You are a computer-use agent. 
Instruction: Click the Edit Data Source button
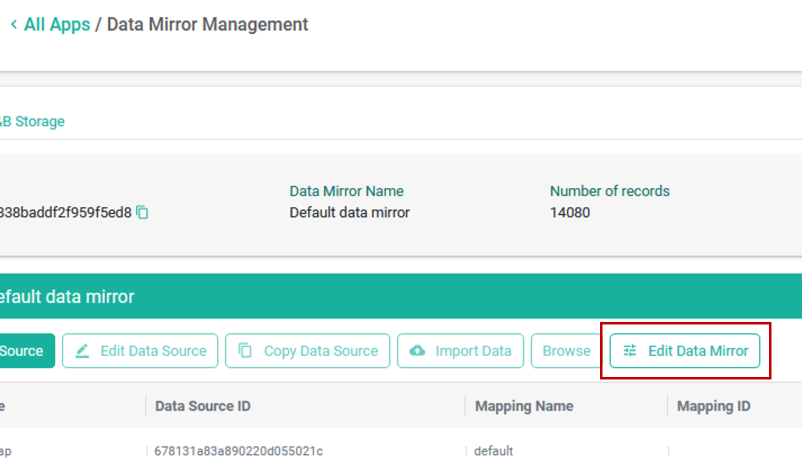click(140, 351)
